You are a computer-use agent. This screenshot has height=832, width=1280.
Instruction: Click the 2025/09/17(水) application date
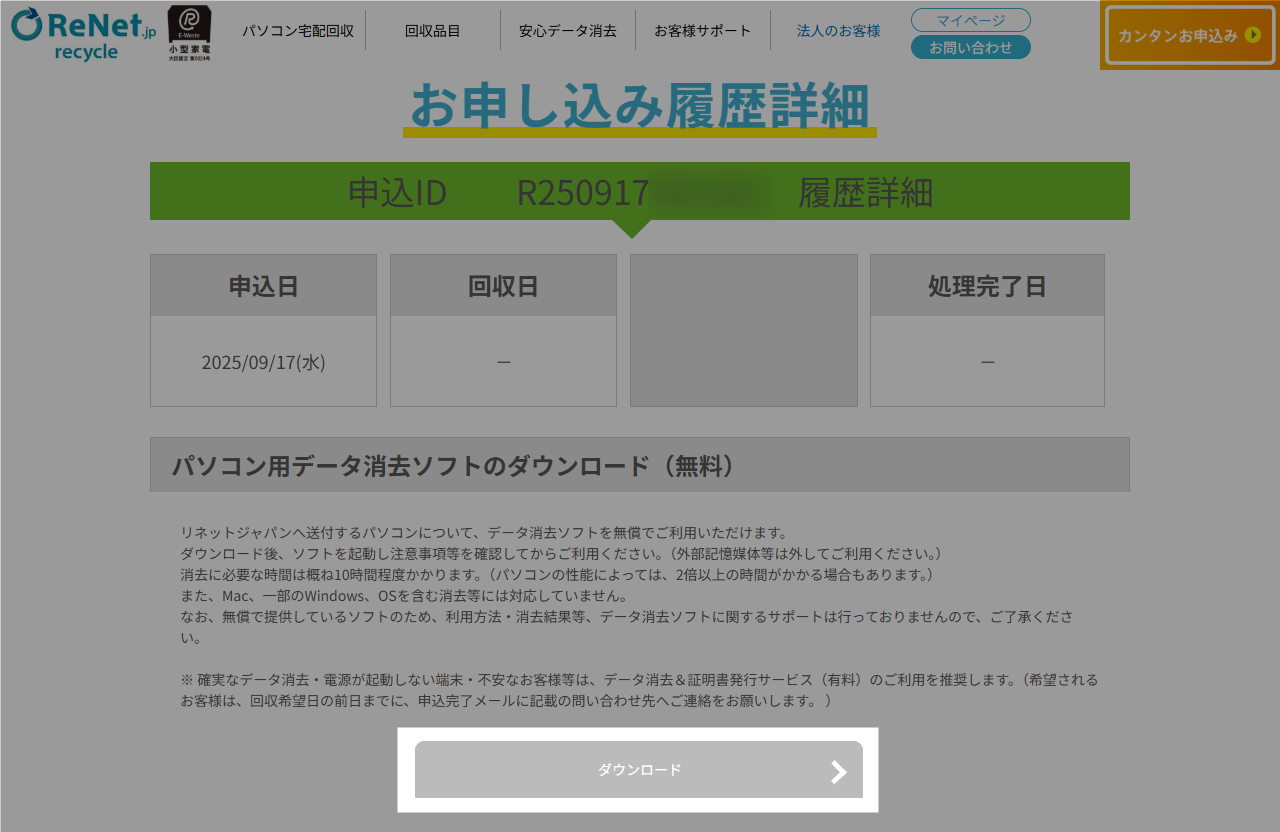(263, 362)
